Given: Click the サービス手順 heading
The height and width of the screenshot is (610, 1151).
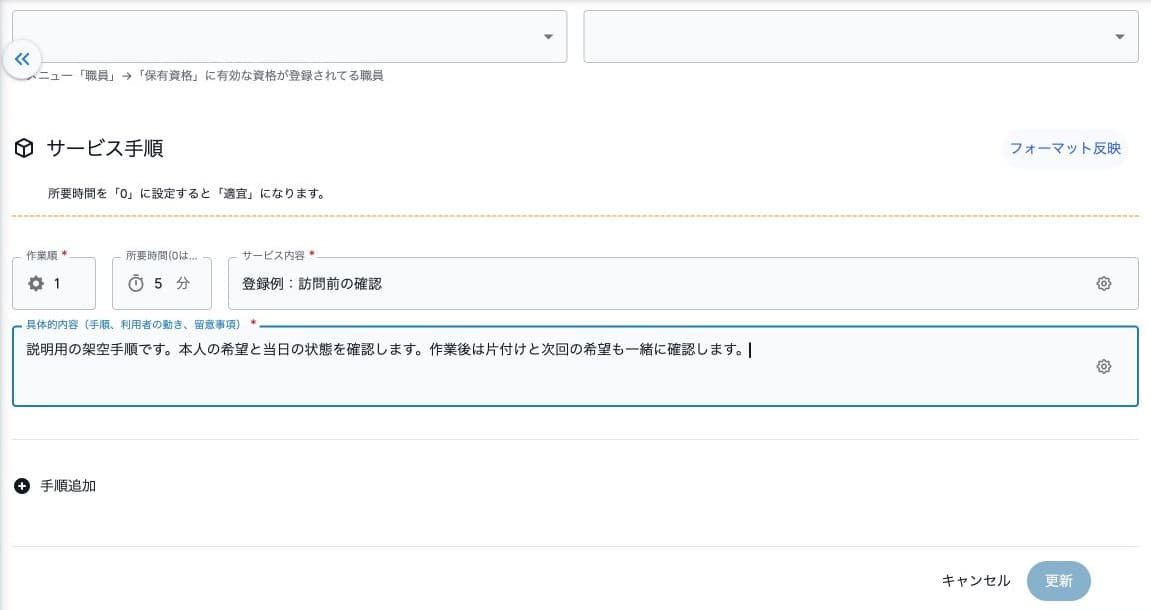Looking at the screenshot, I should (x=105, y=148).
